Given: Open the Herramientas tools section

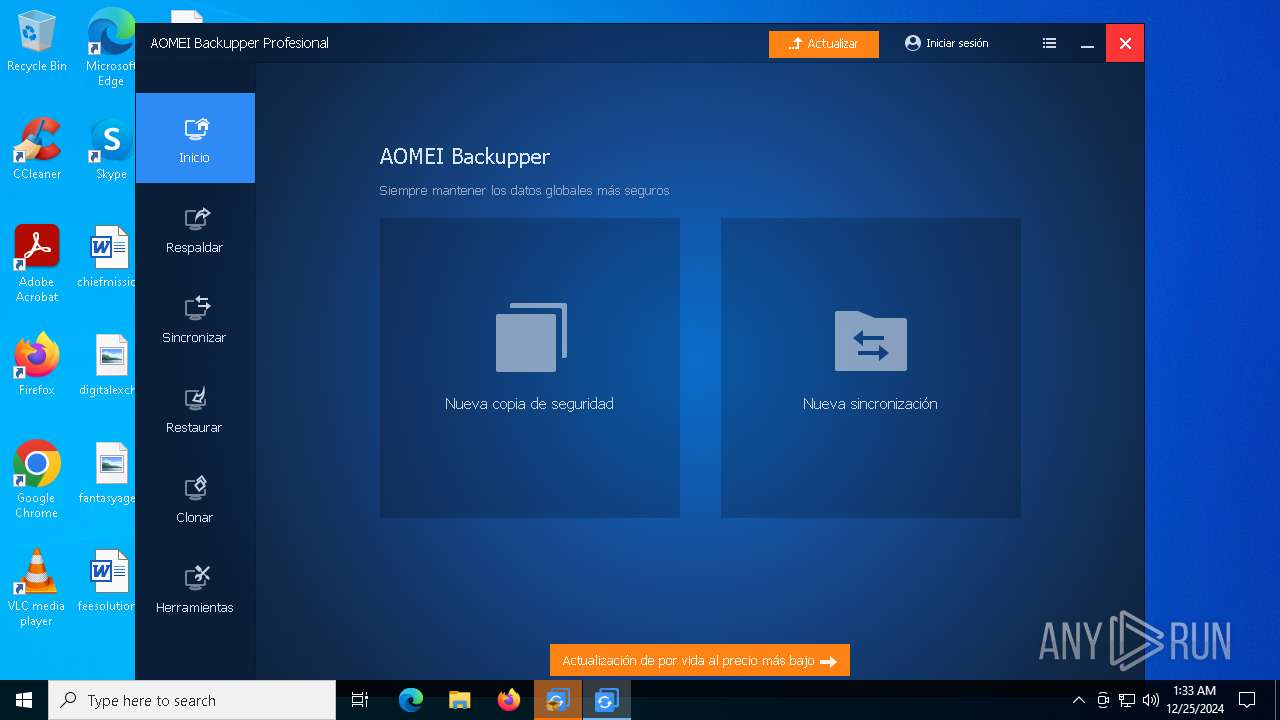Looking at the screenshot, I should (x=195, y=589).
